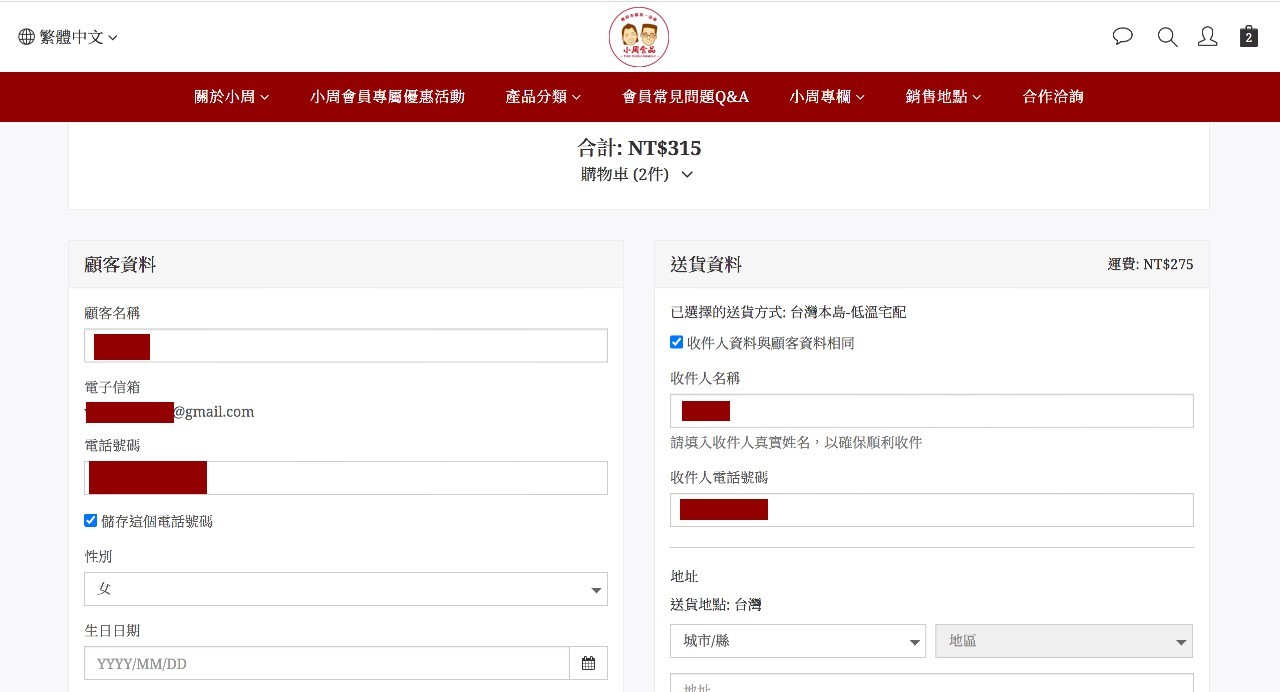The height and width of the screenshot is (692, 1280).
Task: Open the shopping bag cart icon
Action: click(1248, 37)
